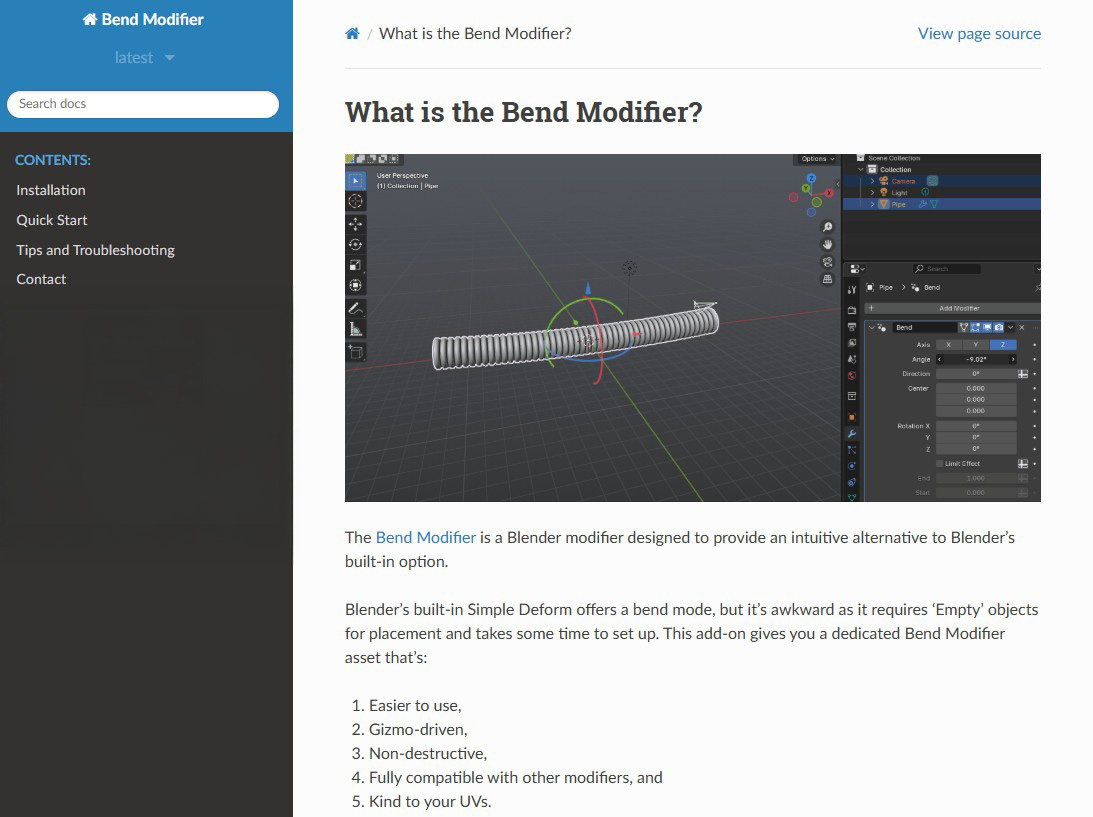Click the blue Z axis on the navigation gizmo

(x=811, y=178)
